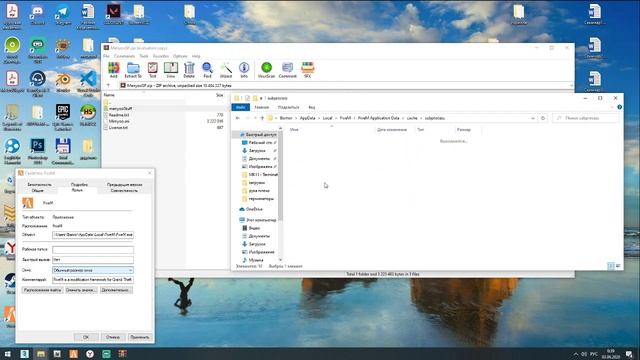640x360 pixels.
Task: Switch to the View ribbon tab in Explorer
Action: click(x=312, y=107)
